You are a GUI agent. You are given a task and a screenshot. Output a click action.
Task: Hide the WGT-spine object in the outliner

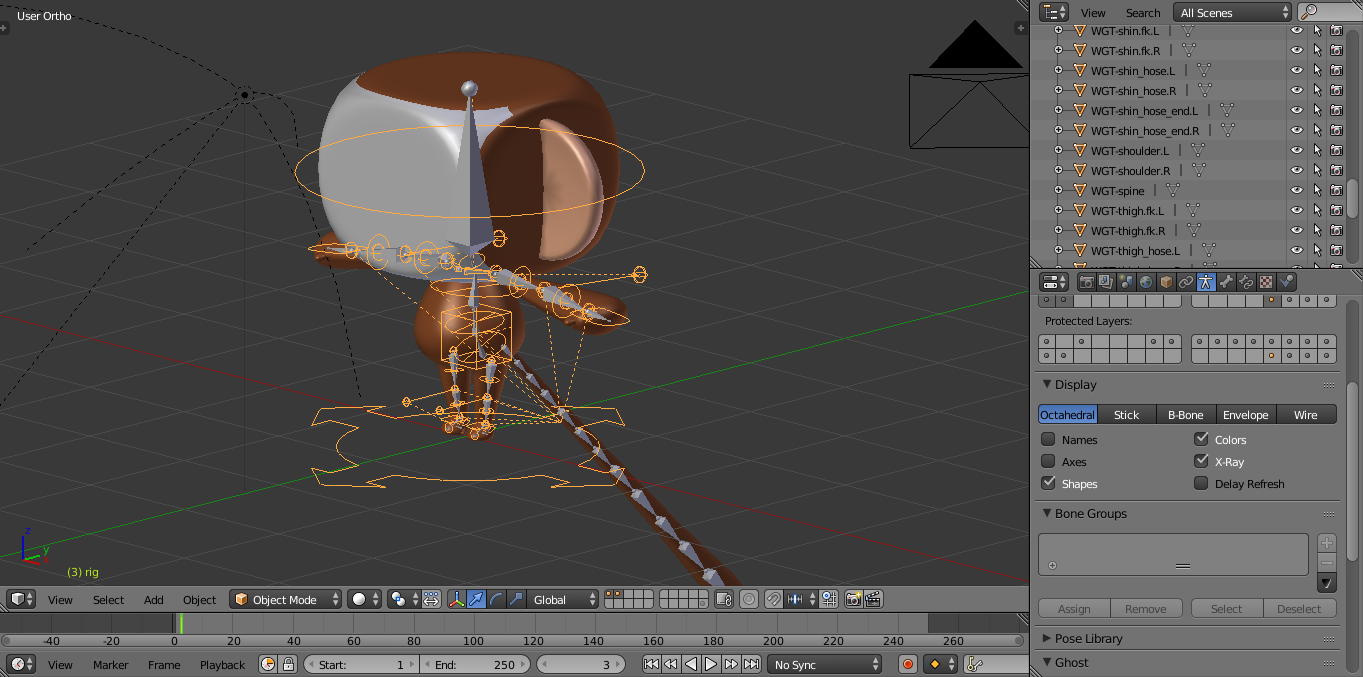(x=1297, y=190)
